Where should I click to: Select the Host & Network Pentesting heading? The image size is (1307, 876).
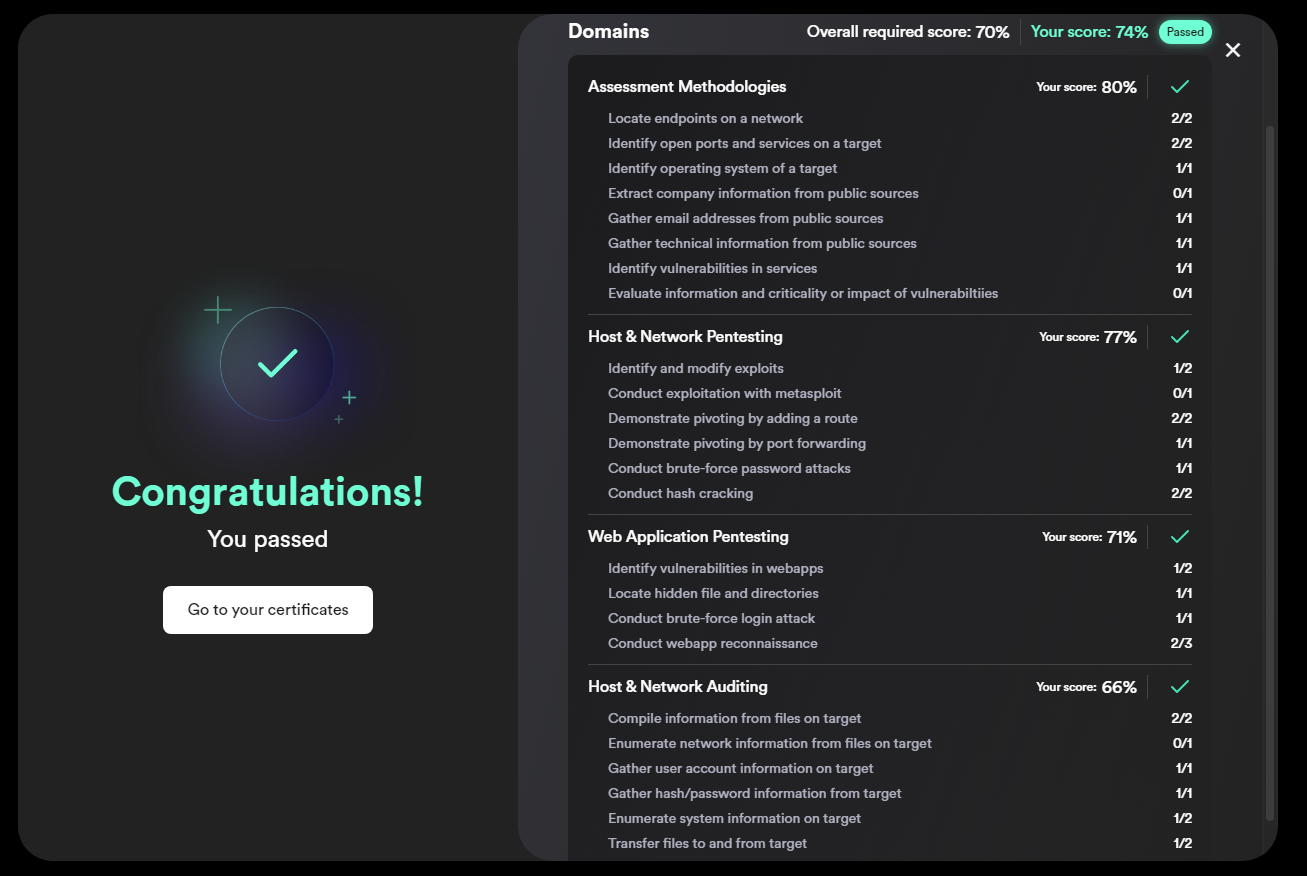[x=685, y=337]
